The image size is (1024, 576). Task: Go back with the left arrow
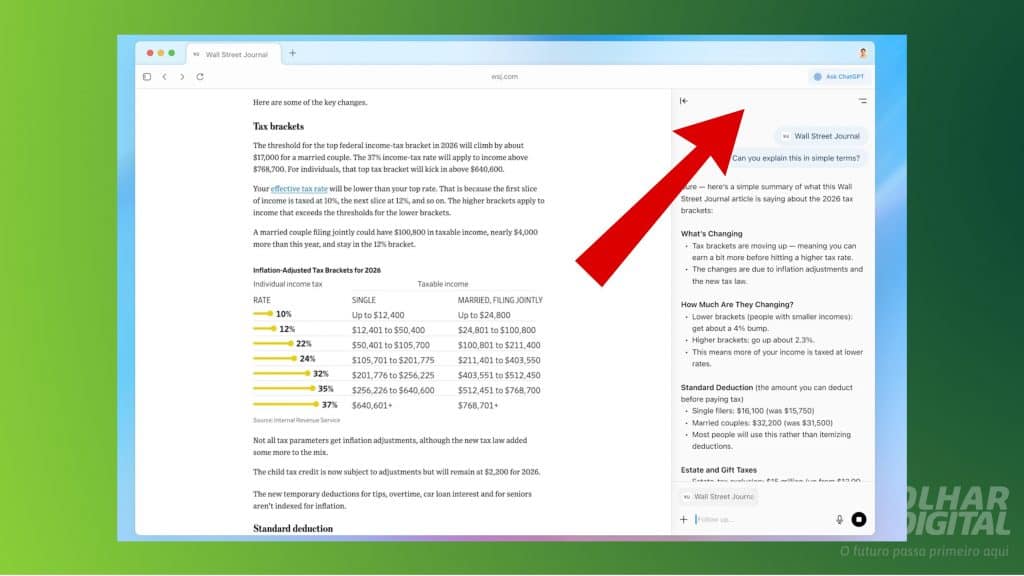(x=164, y=76)
